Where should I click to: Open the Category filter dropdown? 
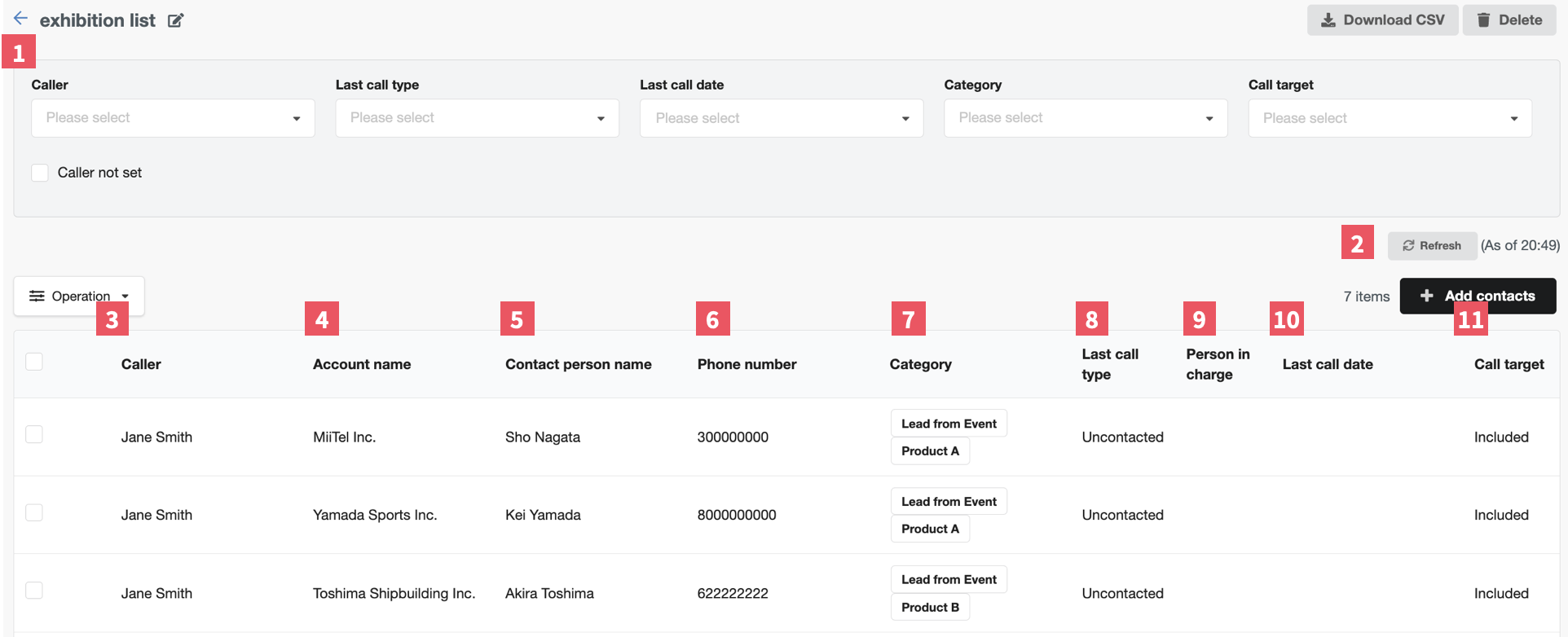[x=1086, y=118]
